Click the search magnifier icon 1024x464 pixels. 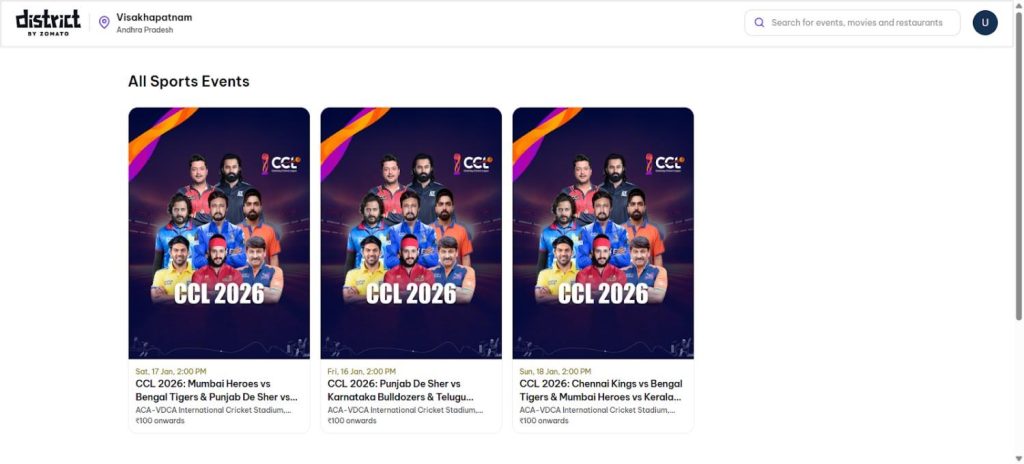759,22
